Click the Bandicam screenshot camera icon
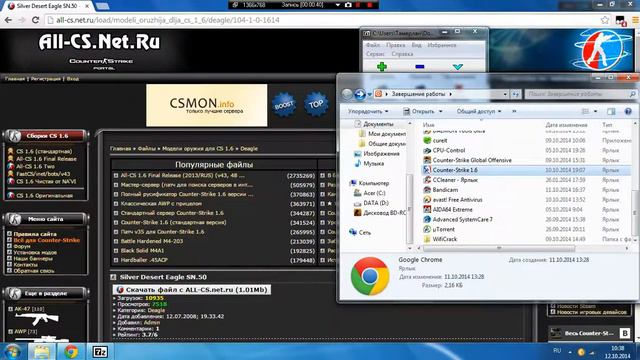The image size is (640, 360). point(348,5)
